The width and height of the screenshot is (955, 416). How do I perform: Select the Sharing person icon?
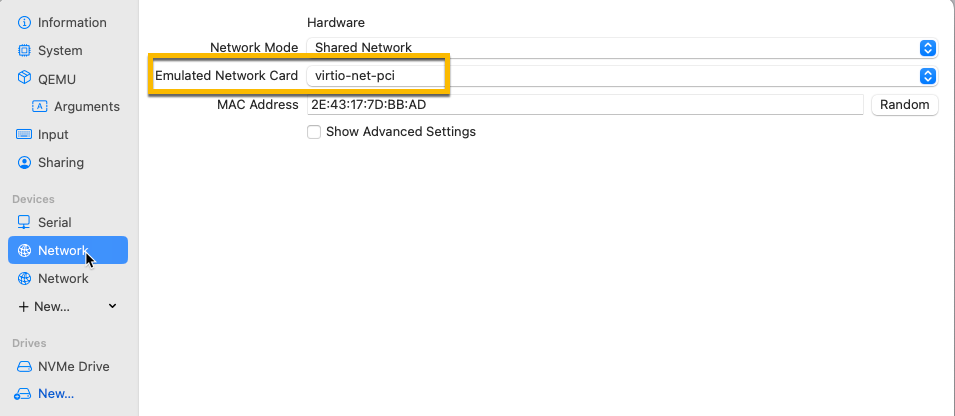click(x=24, y=163)
